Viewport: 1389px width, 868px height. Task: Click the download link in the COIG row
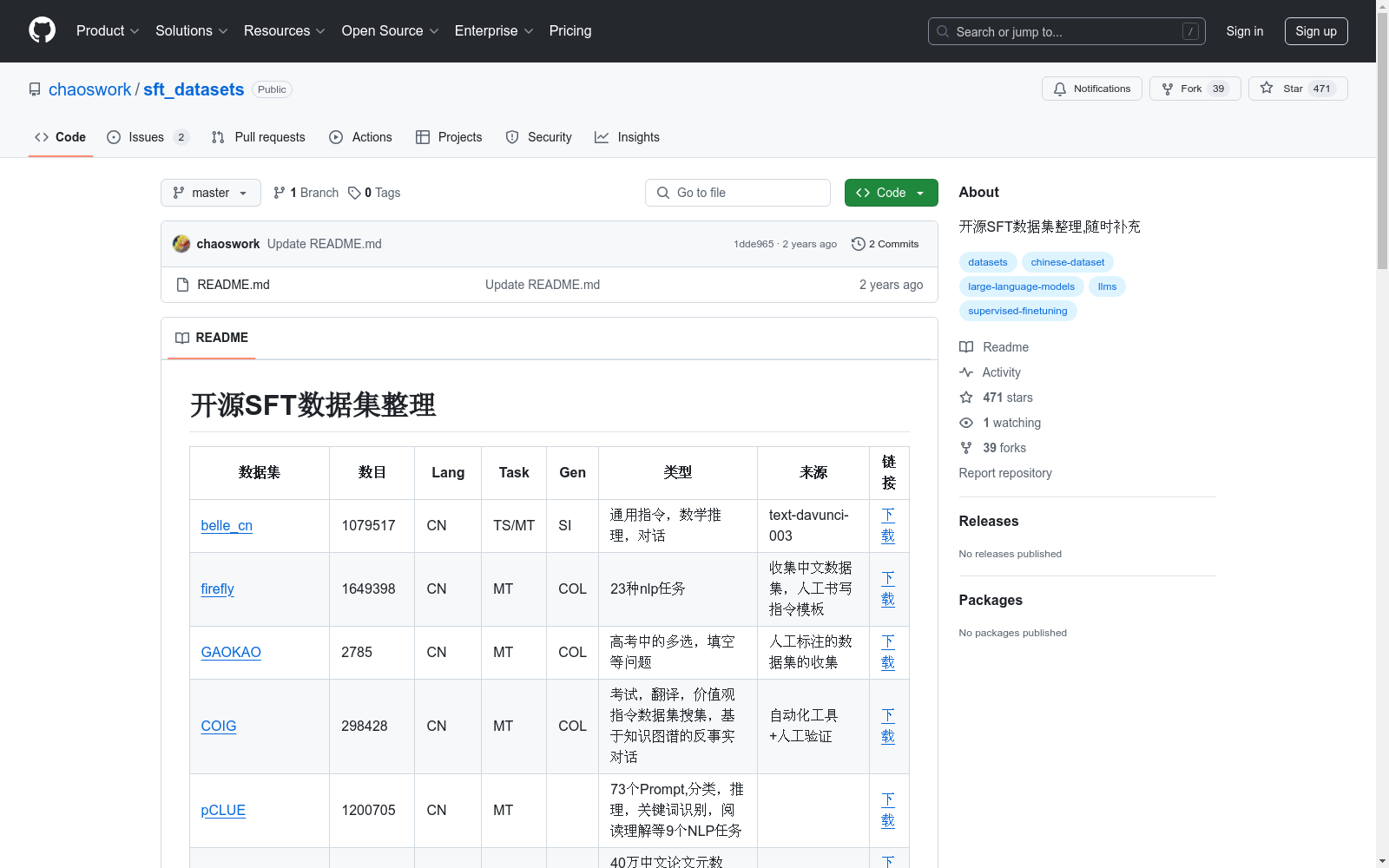click(x=888, y=727)
